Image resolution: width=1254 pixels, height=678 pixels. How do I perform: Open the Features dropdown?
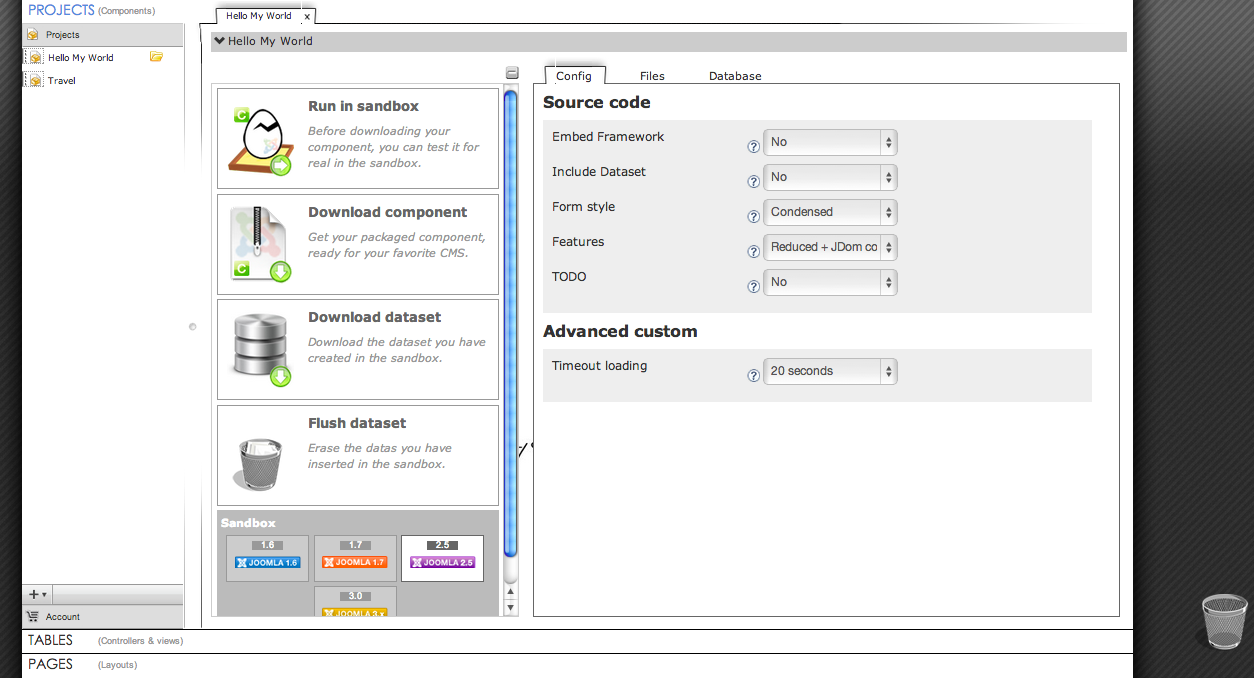tap(830, 247)
